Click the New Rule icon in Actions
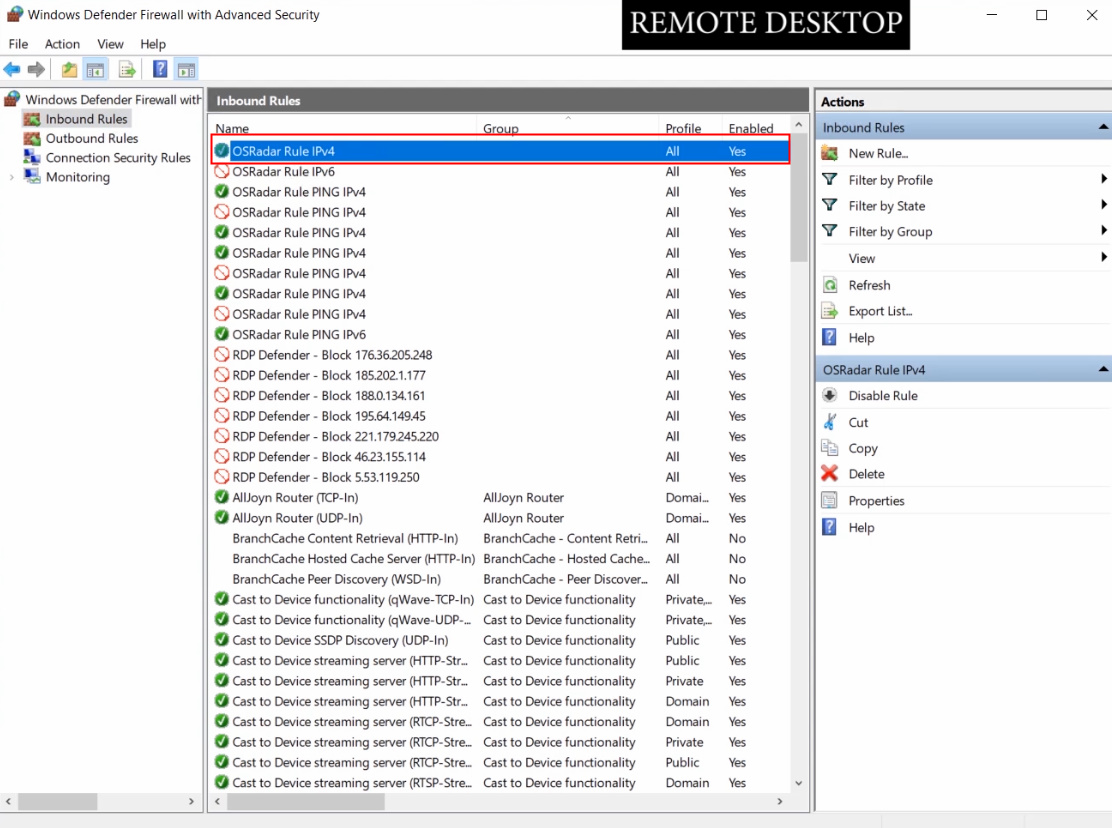Screen dimensions: 1112x828 tap(830, 153)
